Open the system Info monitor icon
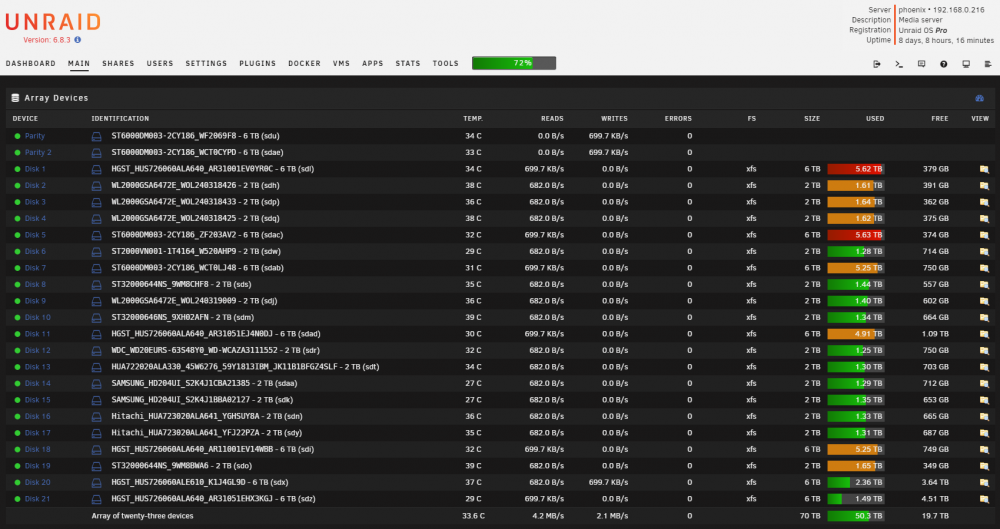Viewport: 1000px width, 529px height. (x=966, y=64)
